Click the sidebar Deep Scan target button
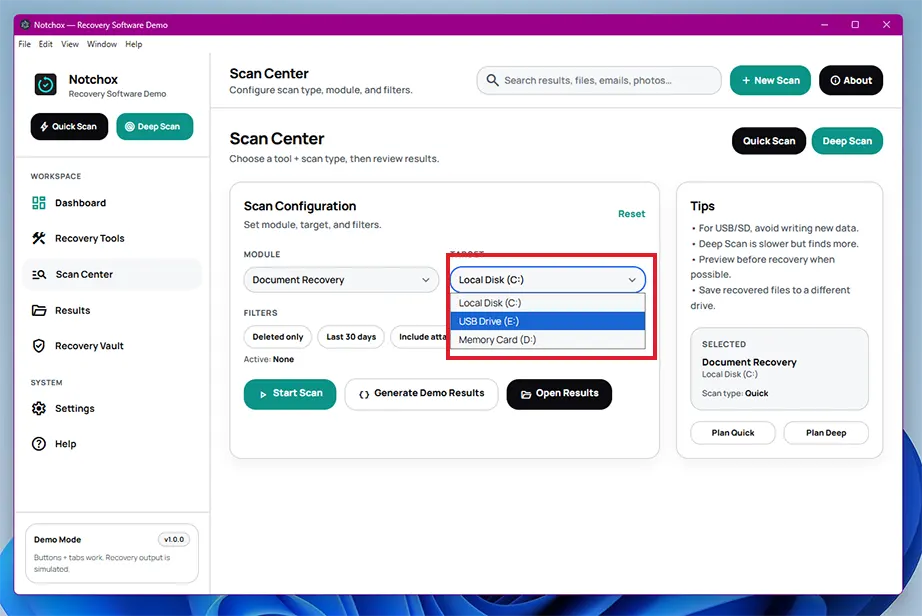 (x=155, y=126)
